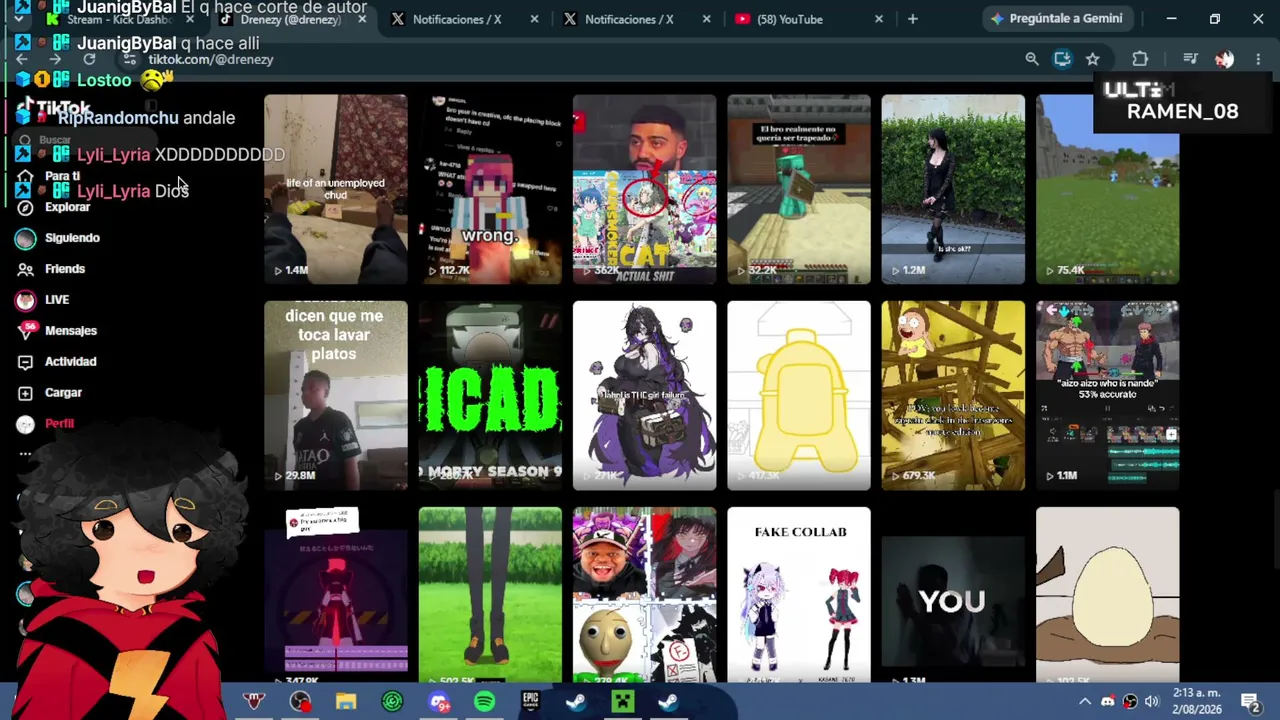The width and height of the screenshot is (1280, 720).
Task: Open the Minecraft 'wrong.' video thumbnail
Action: tap(490, 190)
